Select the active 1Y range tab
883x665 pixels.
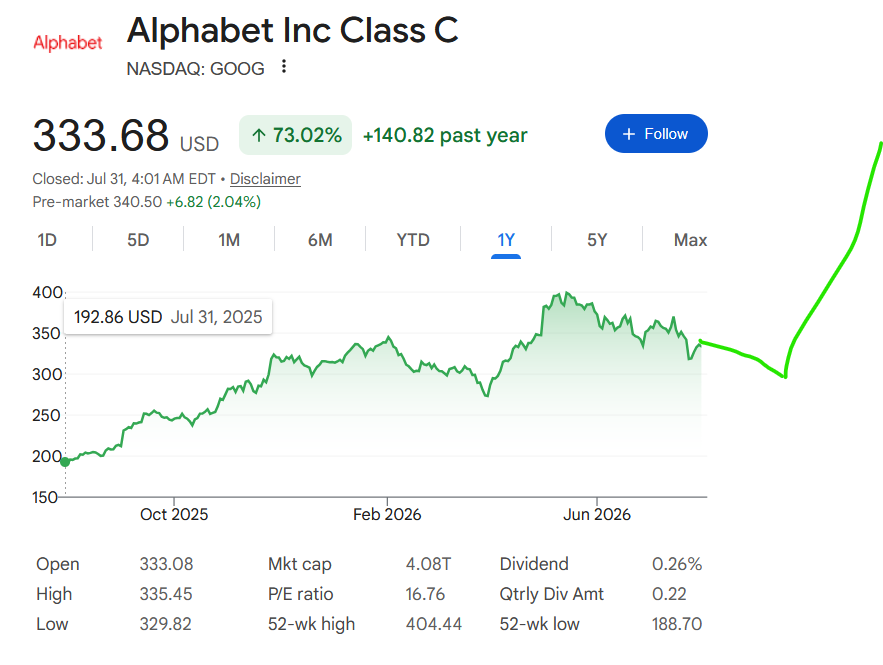coord(506,240)
